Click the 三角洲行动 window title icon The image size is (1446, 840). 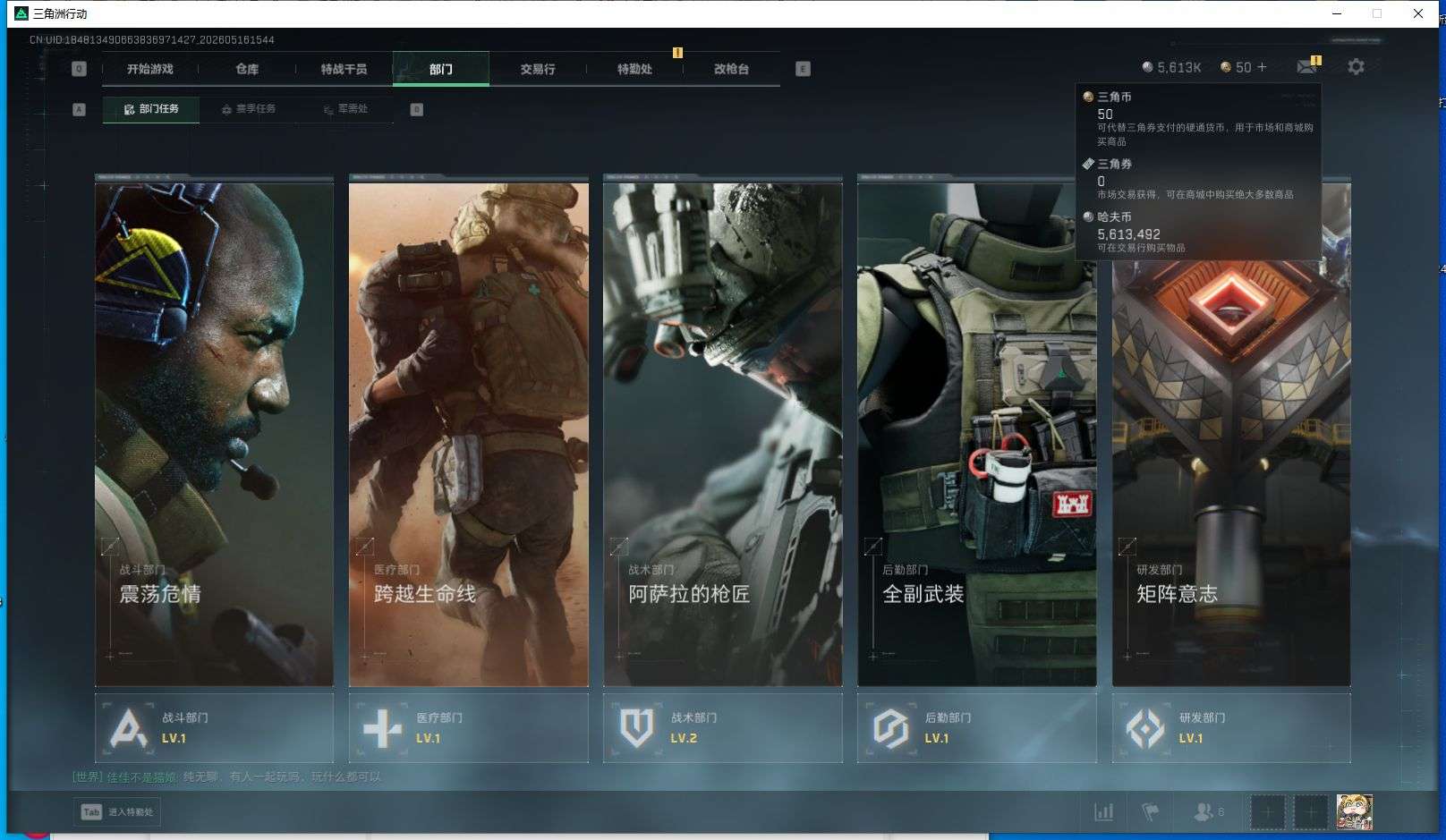[21, 13]
